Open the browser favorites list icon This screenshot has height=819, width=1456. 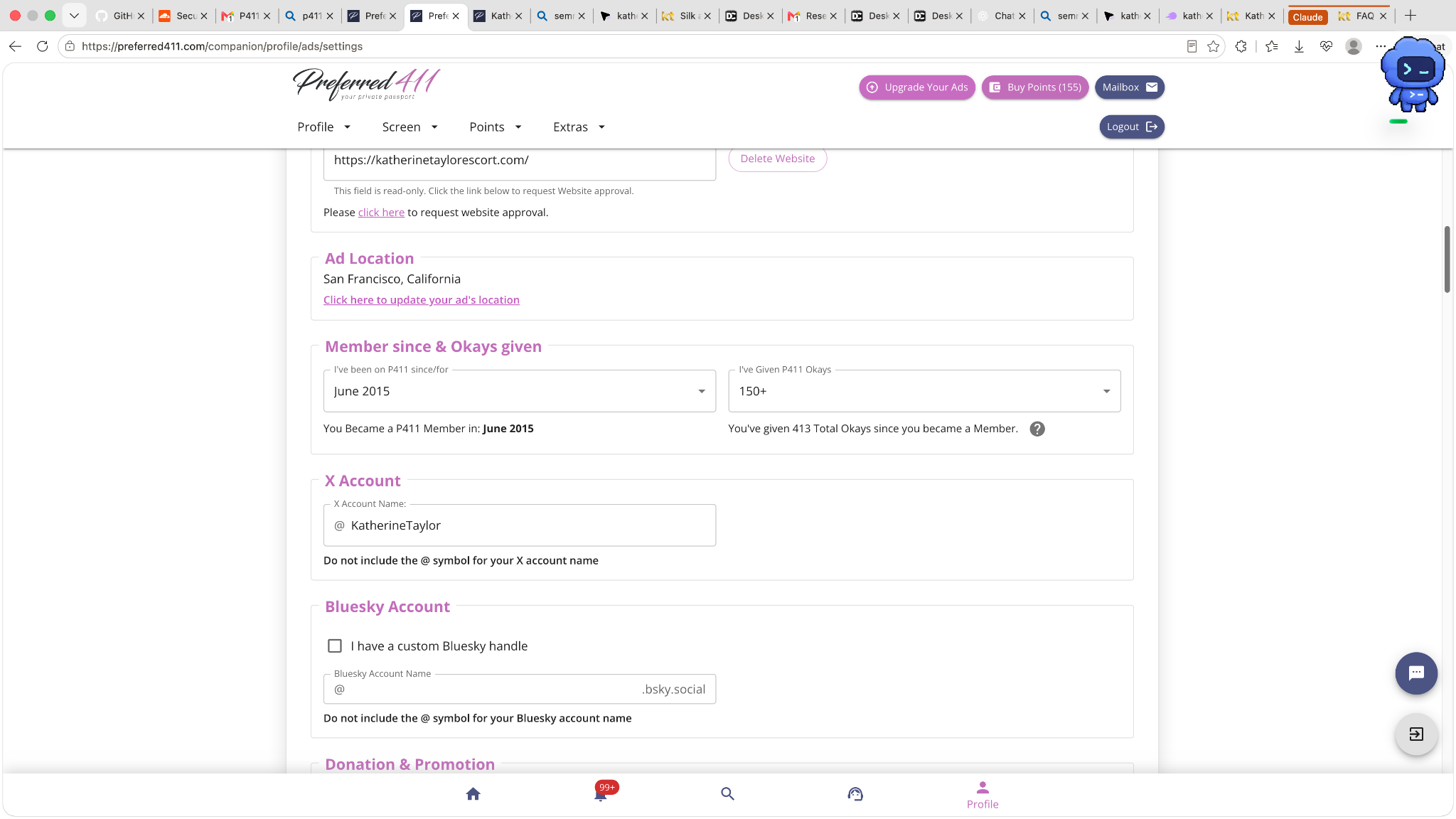click(x=1272, y=46)
